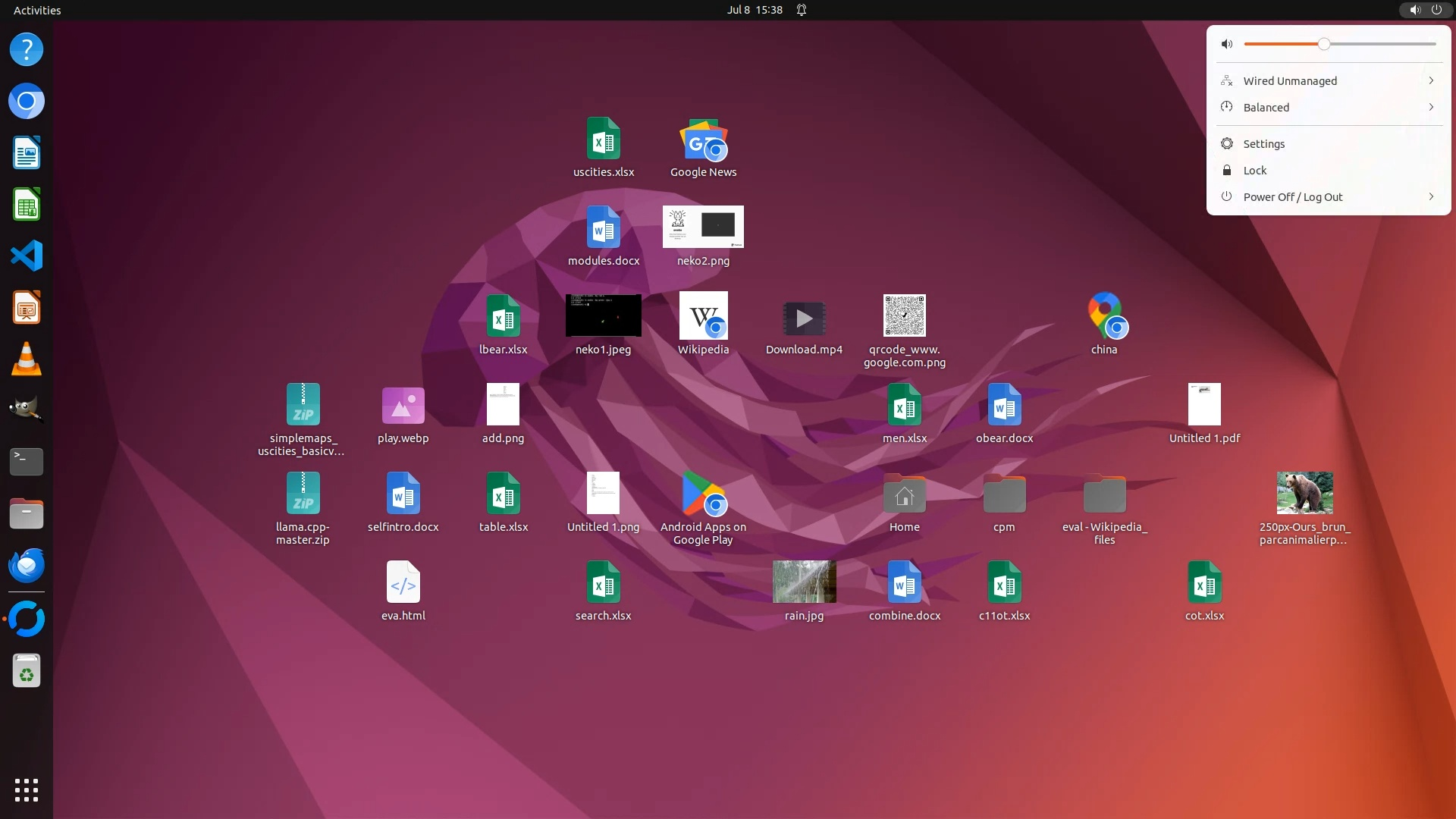1456x819 pixels.
Task: Toggle notifications bell in top bar
Action: point(802,10)
